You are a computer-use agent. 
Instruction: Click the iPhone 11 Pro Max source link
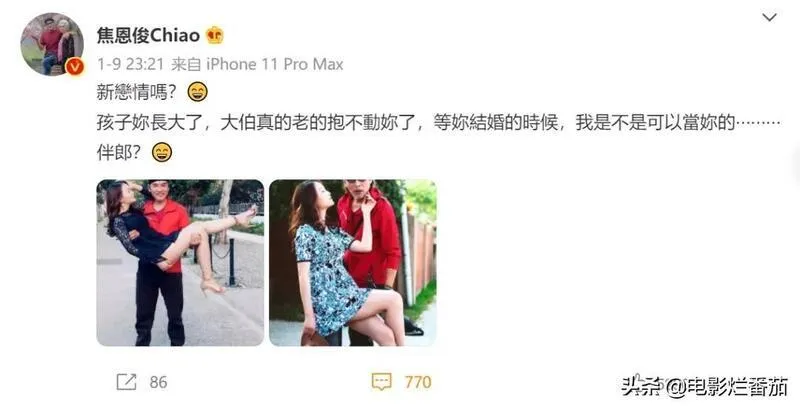(x=274, y=64)
